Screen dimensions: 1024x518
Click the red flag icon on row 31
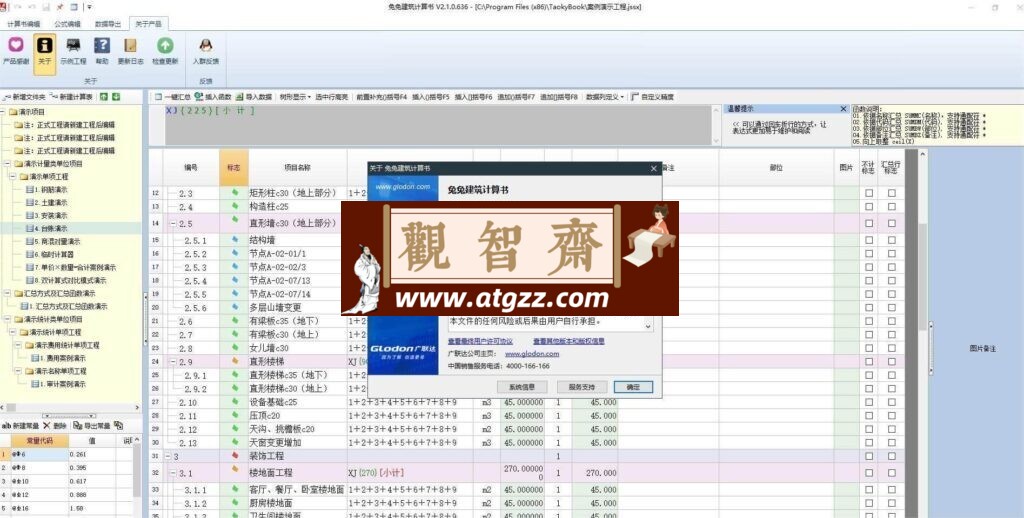pos(235,455)
